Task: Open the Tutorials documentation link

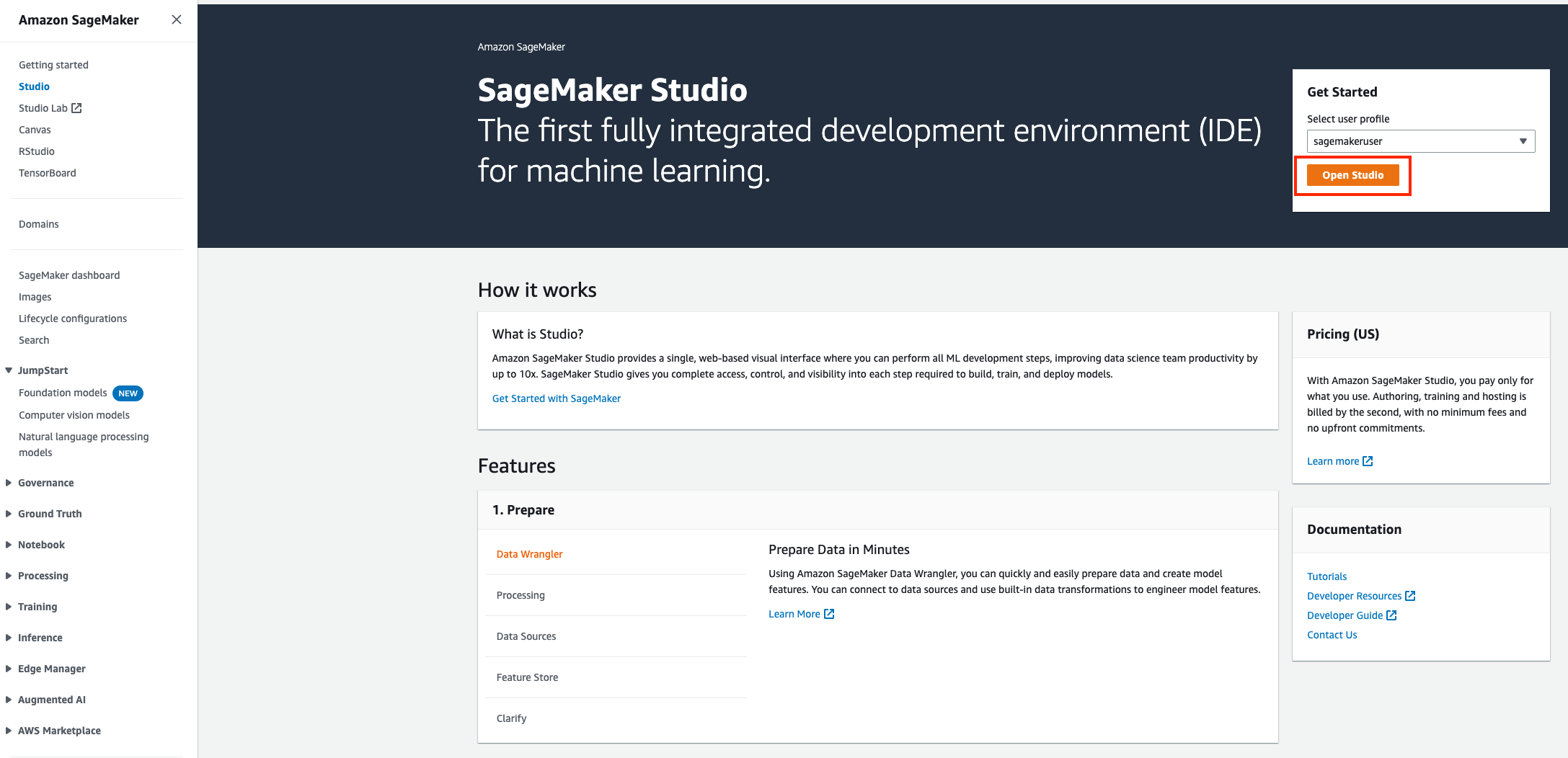Action: point(1326,576)
